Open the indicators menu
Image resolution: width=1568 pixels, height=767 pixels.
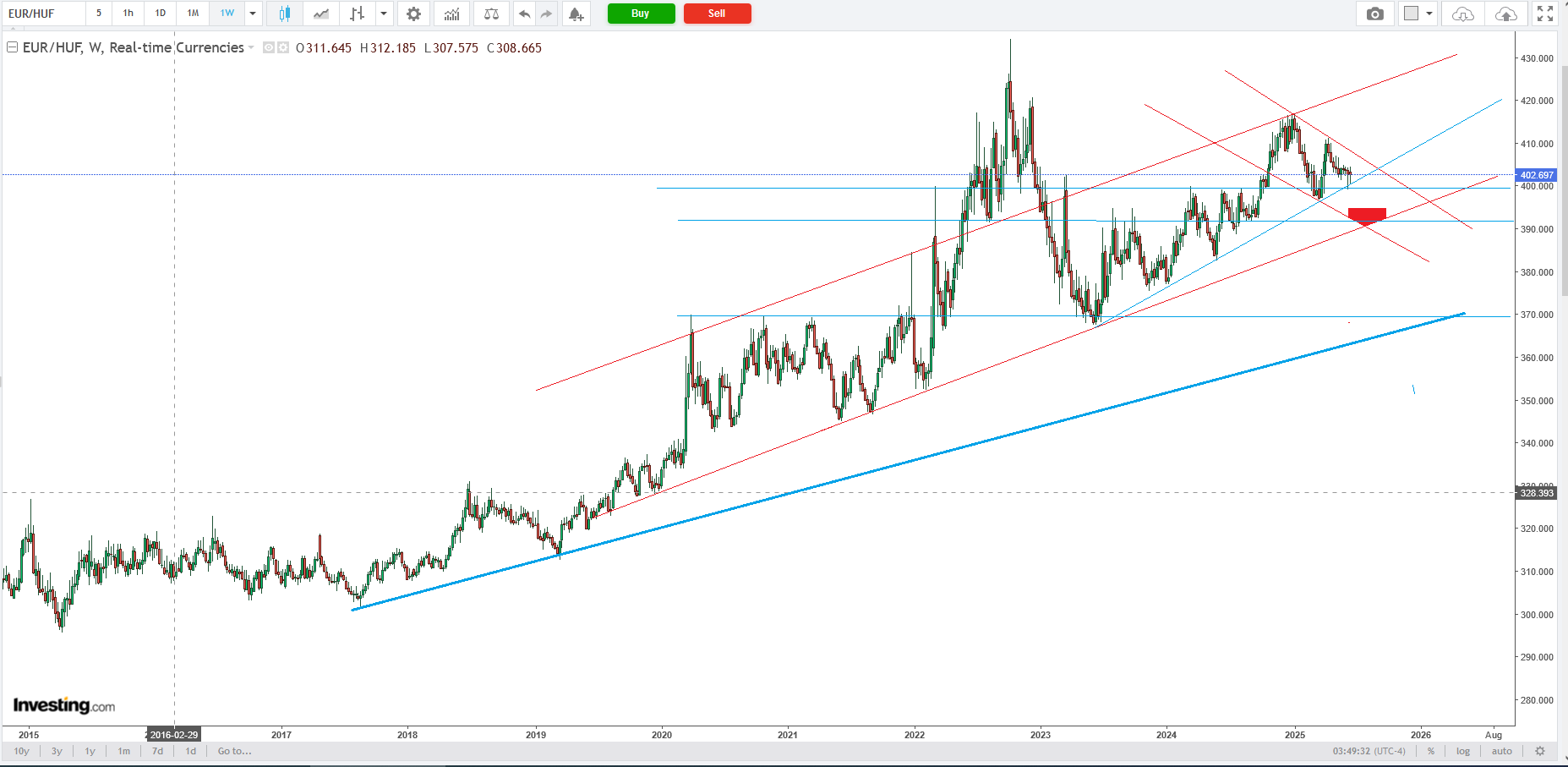452,14
